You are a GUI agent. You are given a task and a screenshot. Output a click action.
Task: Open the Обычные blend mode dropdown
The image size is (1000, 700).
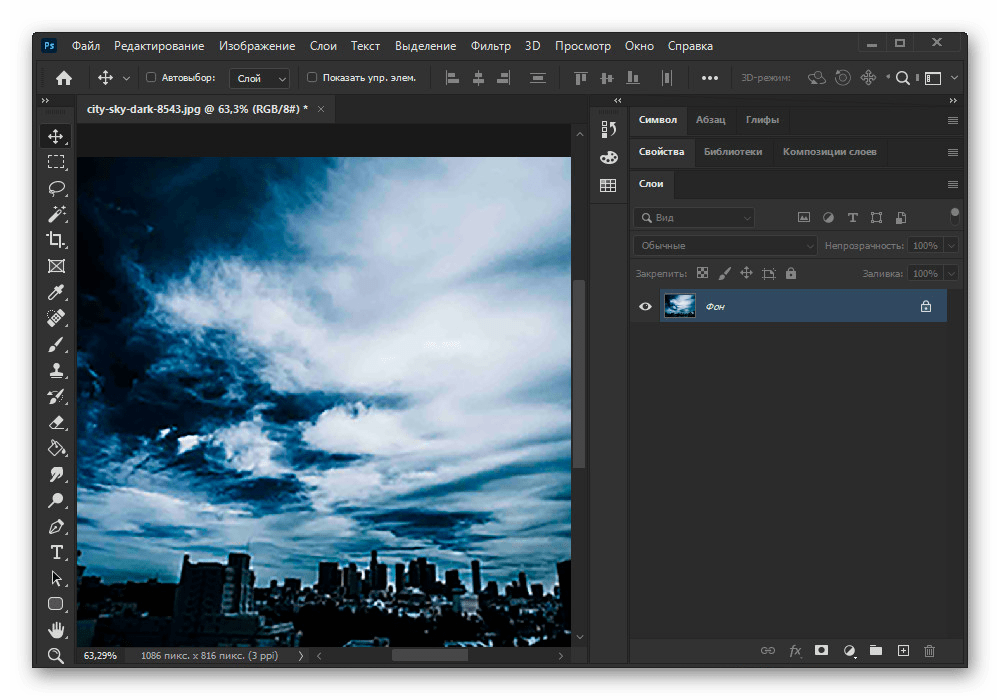[x=725, y=245]
